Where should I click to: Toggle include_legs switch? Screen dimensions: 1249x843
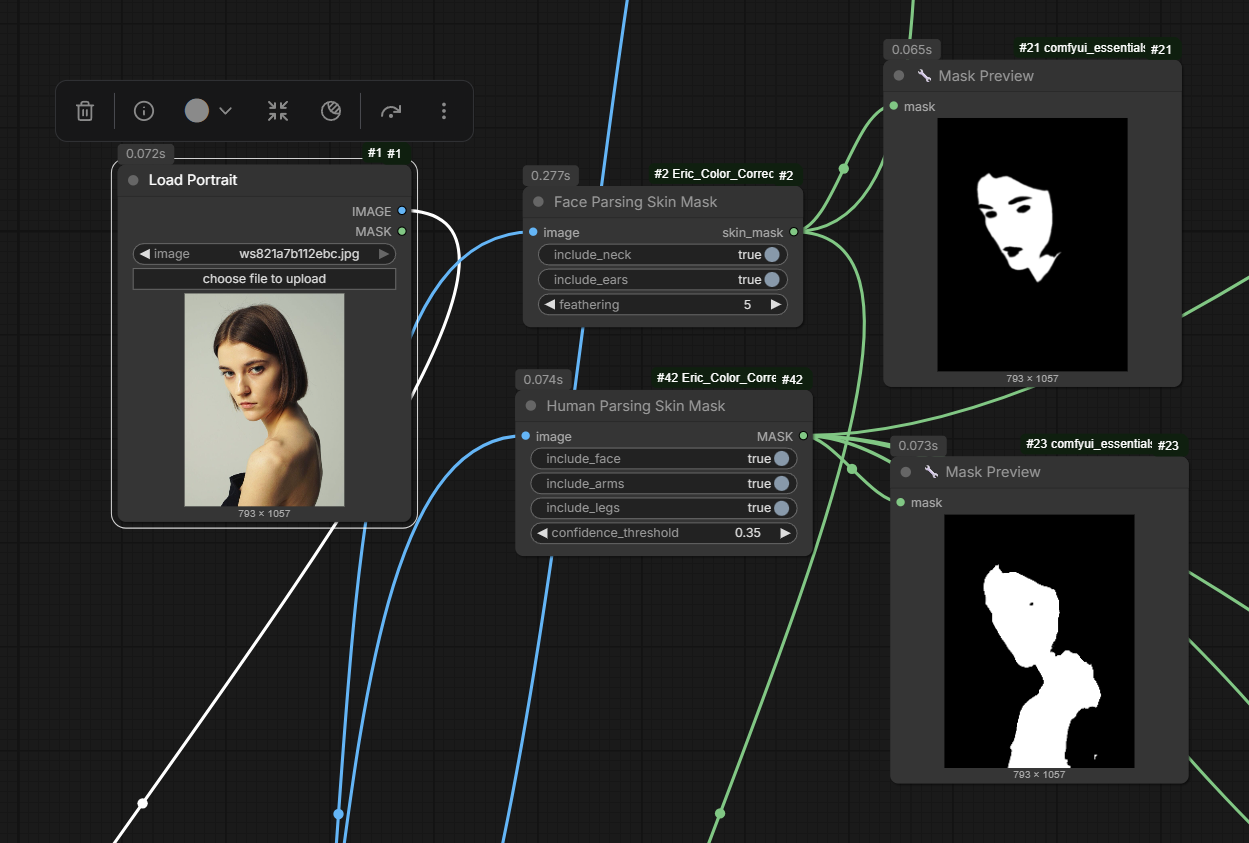point(781,508)
